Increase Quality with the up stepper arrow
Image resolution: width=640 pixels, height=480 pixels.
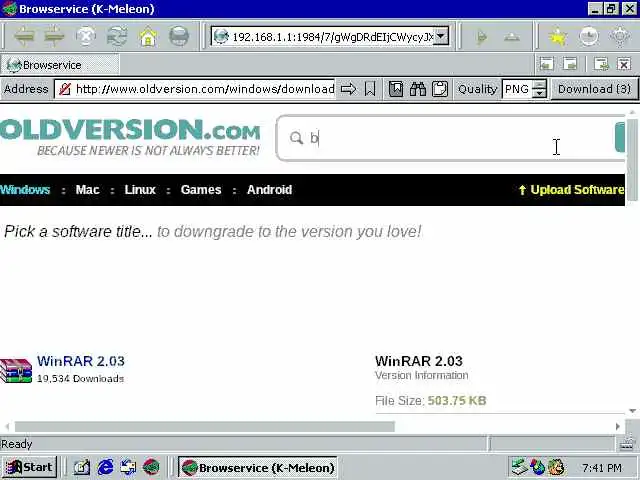(x=540, y=84)
